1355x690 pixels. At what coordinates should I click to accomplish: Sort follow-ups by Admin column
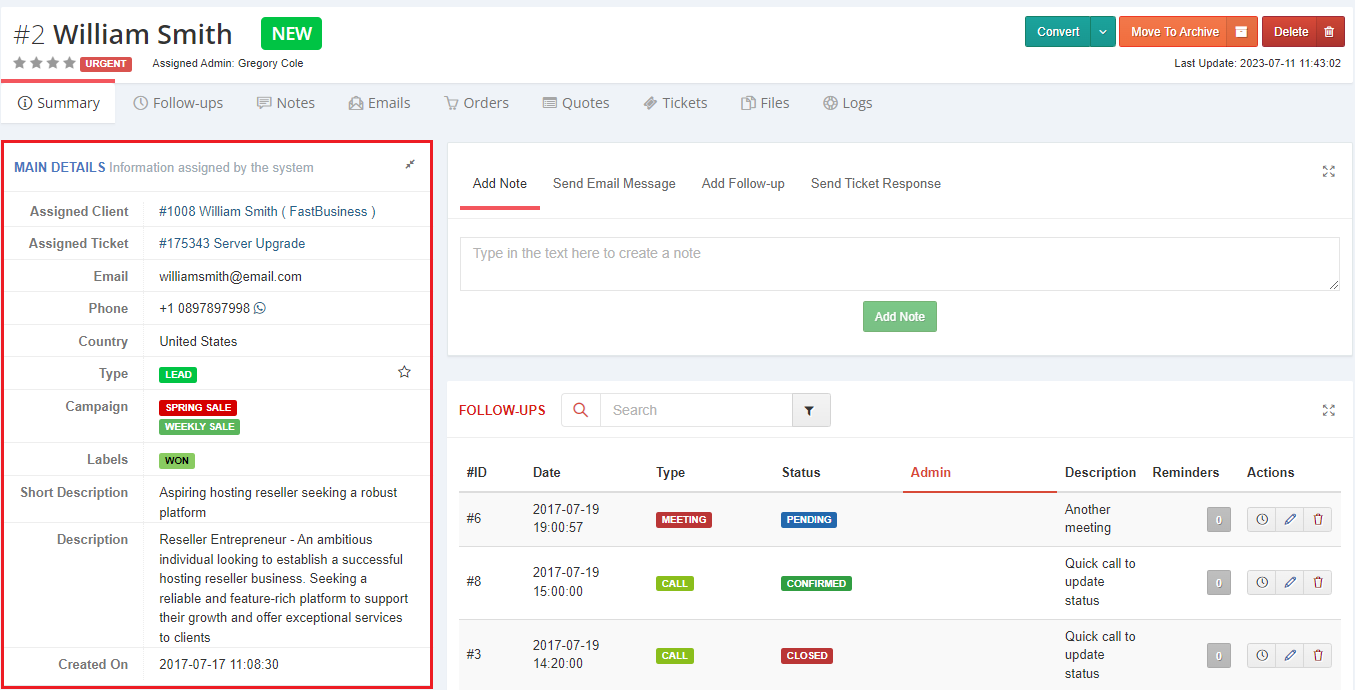931,472
